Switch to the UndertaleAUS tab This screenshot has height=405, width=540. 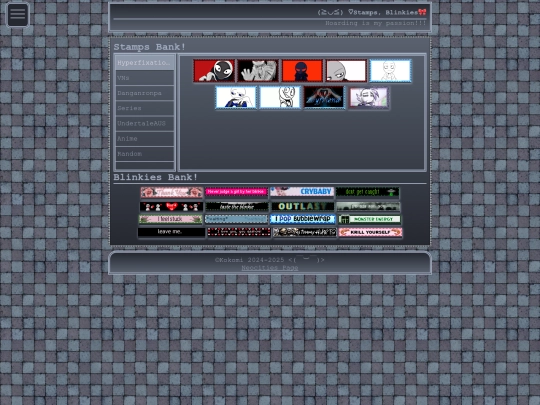145,123
